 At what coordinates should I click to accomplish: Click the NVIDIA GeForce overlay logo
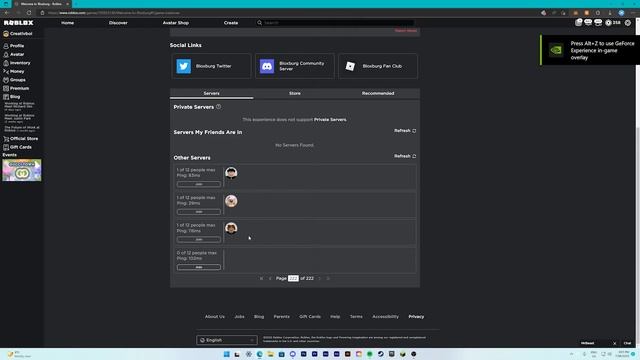click(x=556, y=50)
